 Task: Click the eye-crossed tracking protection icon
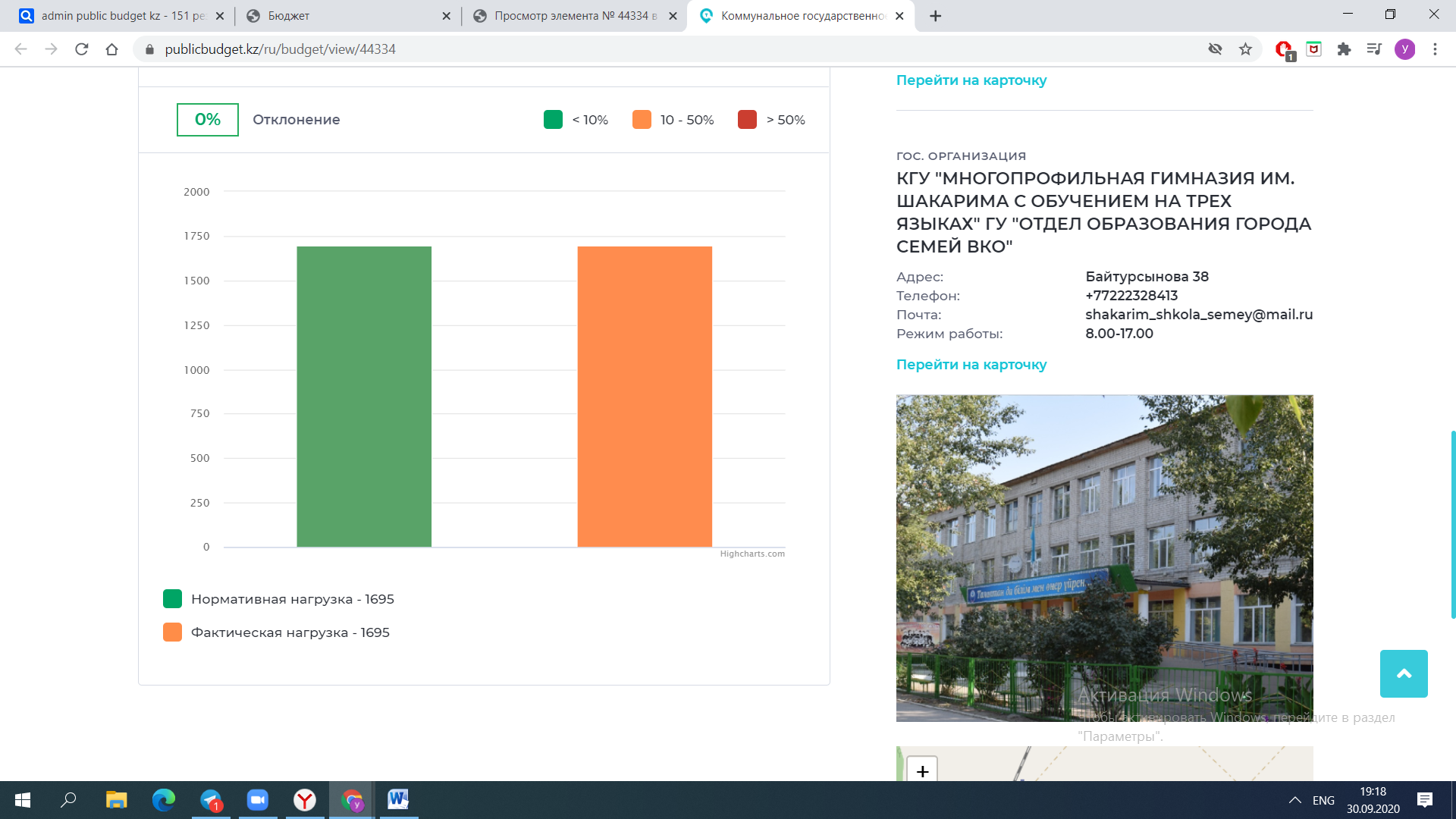point(1215,49)
